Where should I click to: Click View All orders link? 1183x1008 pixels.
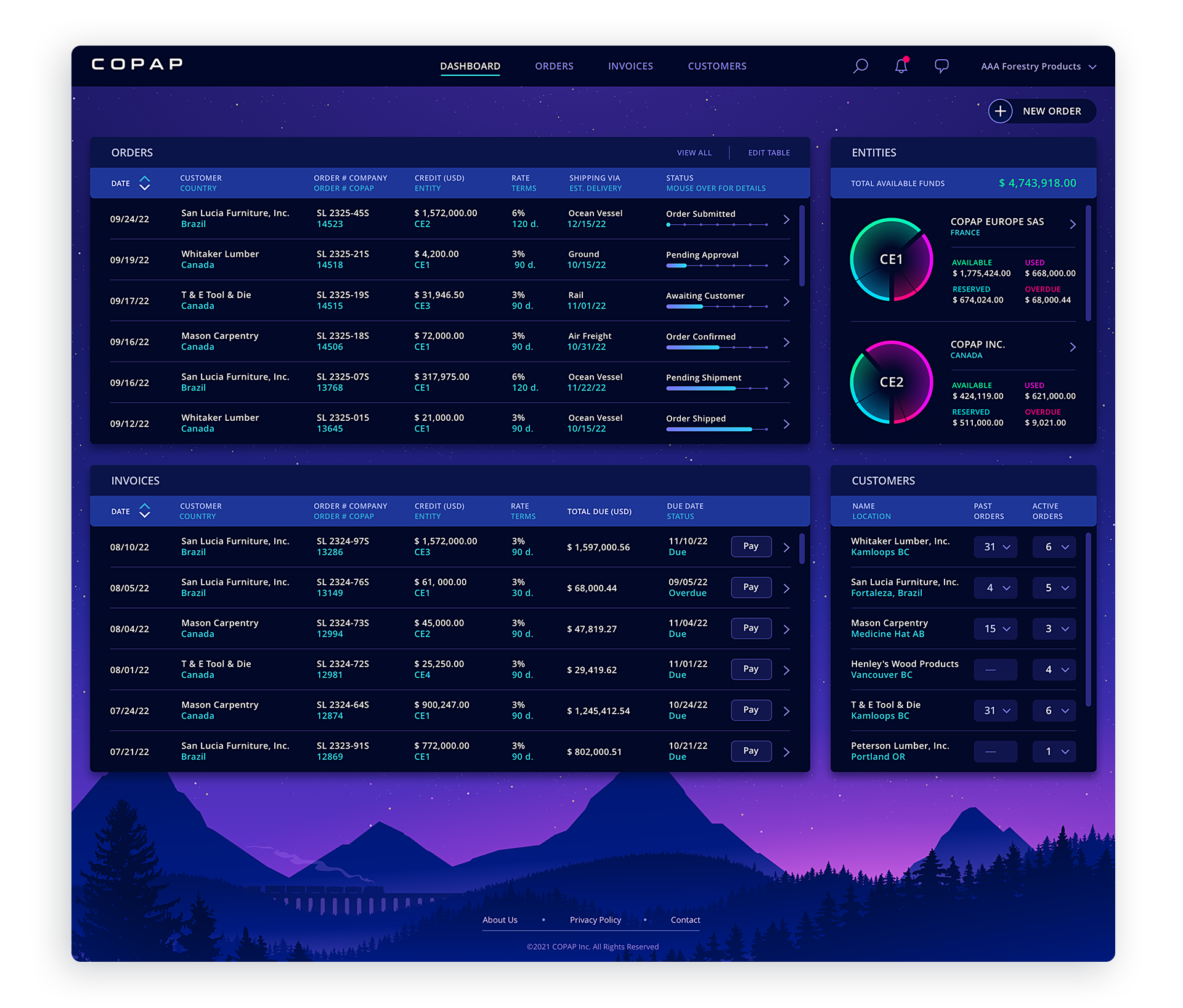pyautogui.click(x=694, y=153)
